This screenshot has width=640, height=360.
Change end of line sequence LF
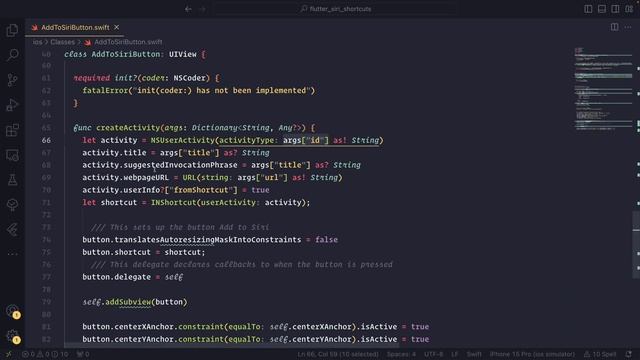tap(455, 354)
